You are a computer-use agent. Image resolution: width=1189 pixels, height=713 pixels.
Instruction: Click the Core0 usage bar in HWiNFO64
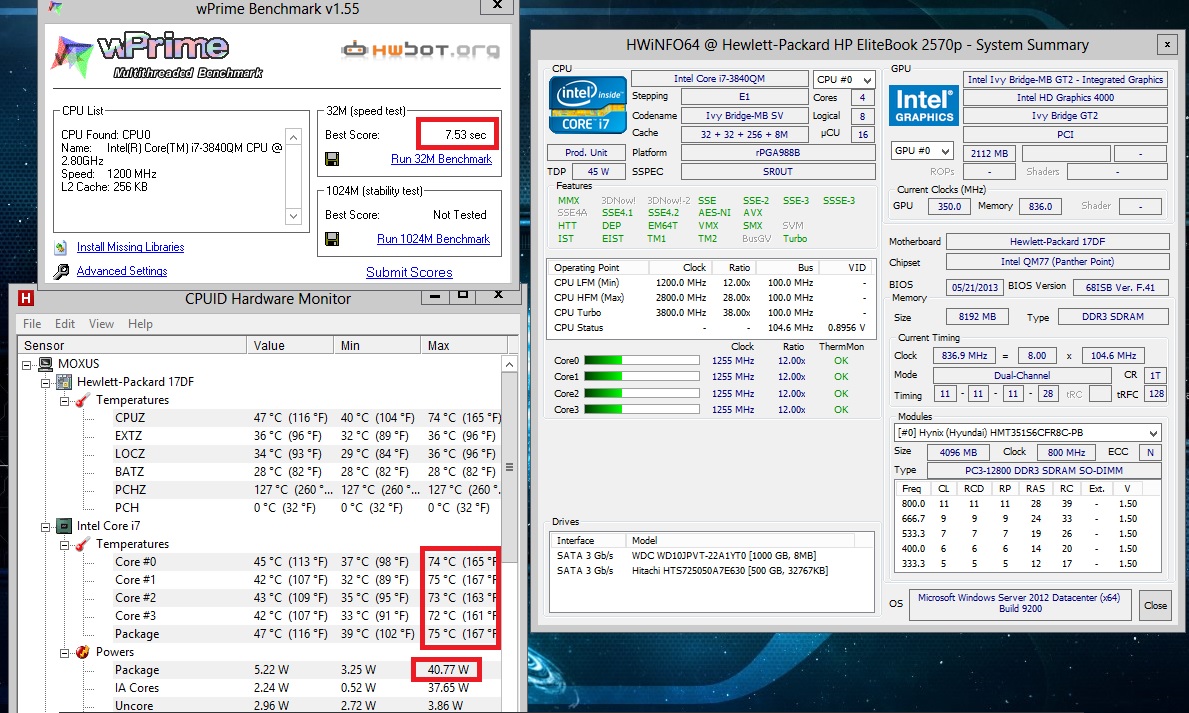(642, 360)
